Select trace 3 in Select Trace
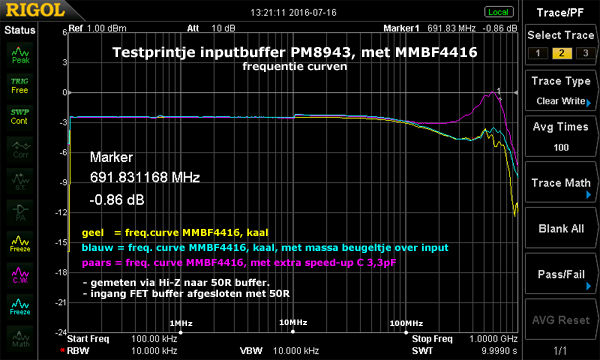 point(585,53)
